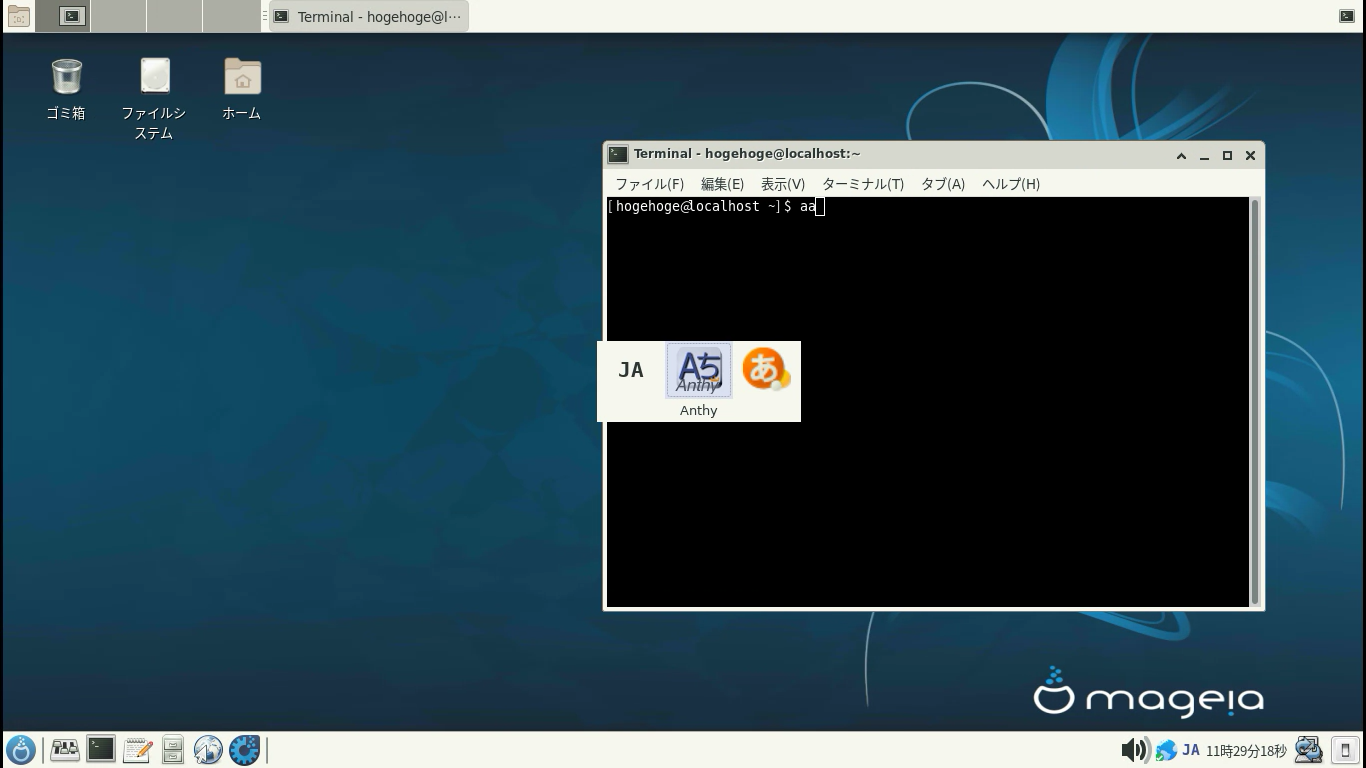
Task: Click the JA input indicator in system tray
Action: (1191, 750)
